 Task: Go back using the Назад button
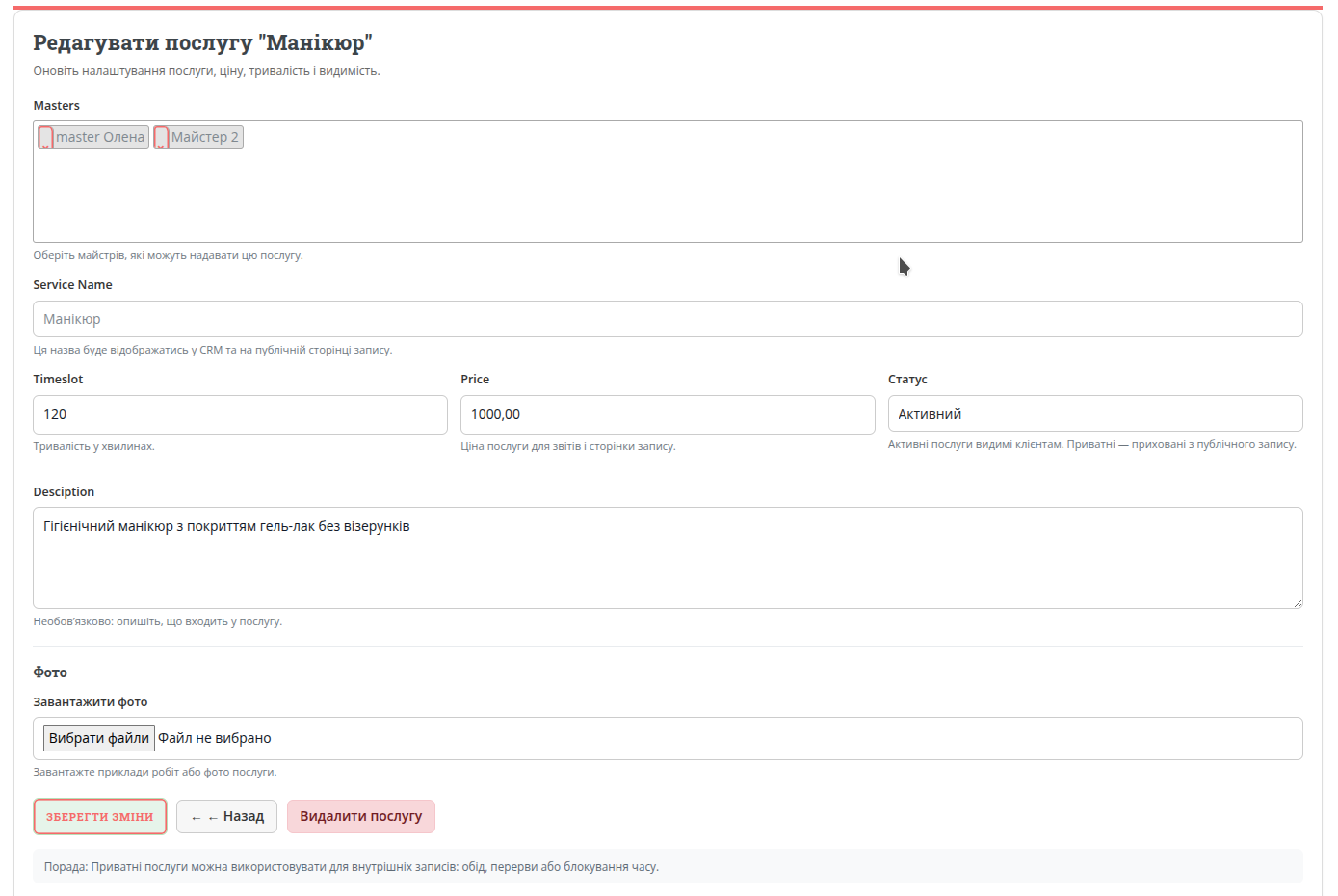click(x=226, y=816)
